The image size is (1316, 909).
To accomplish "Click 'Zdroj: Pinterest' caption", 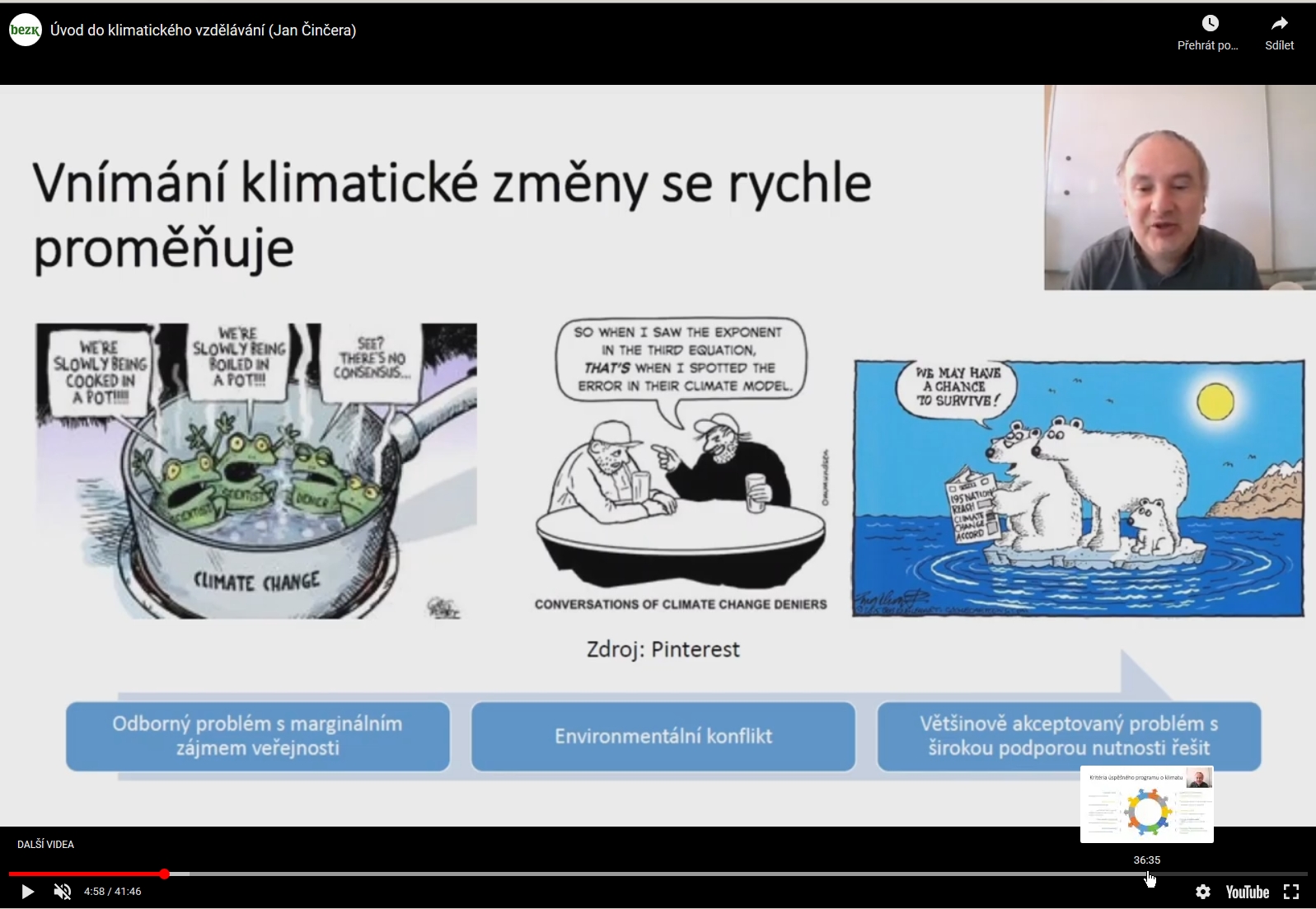I will [663, 649].
